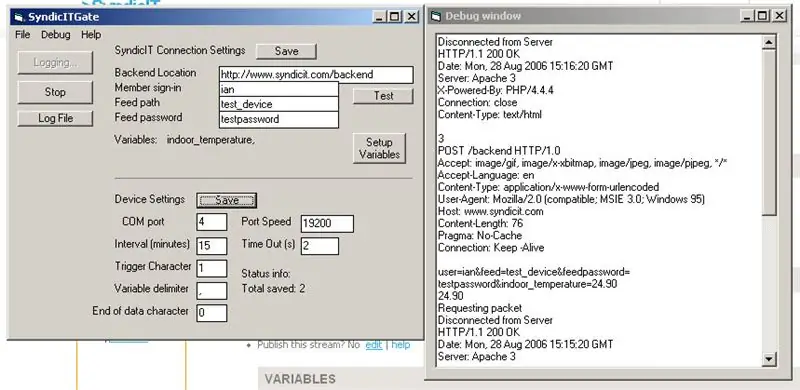Select the Feed password field
The height and width of the screenshot is (390, 800).
[x=279, y=119]
